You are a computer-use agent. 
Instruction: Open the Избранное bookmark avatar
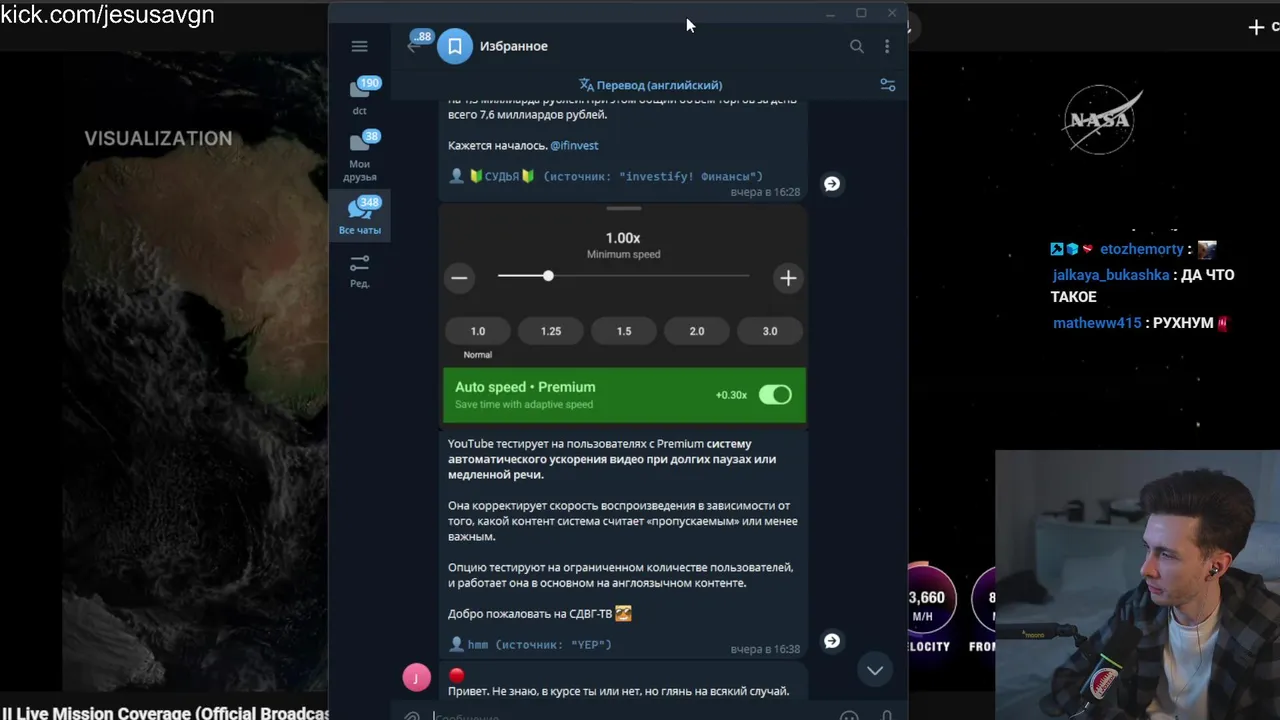click(x=455, y=46)
